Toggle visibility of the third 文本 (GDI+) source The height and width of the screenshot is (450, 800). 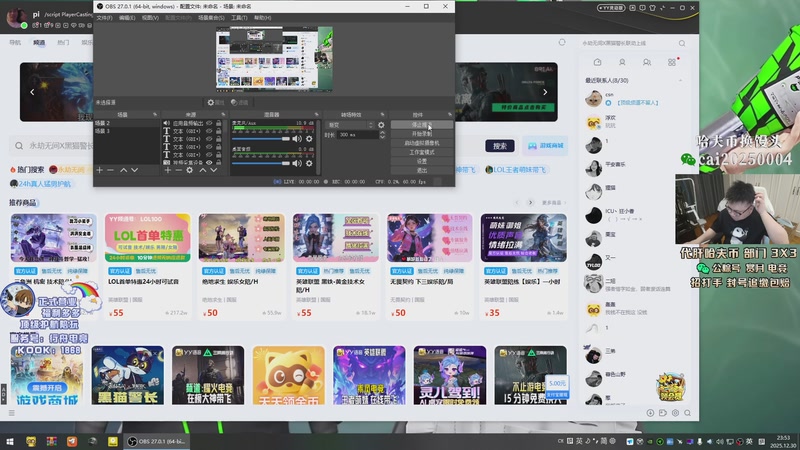[209, 147]
